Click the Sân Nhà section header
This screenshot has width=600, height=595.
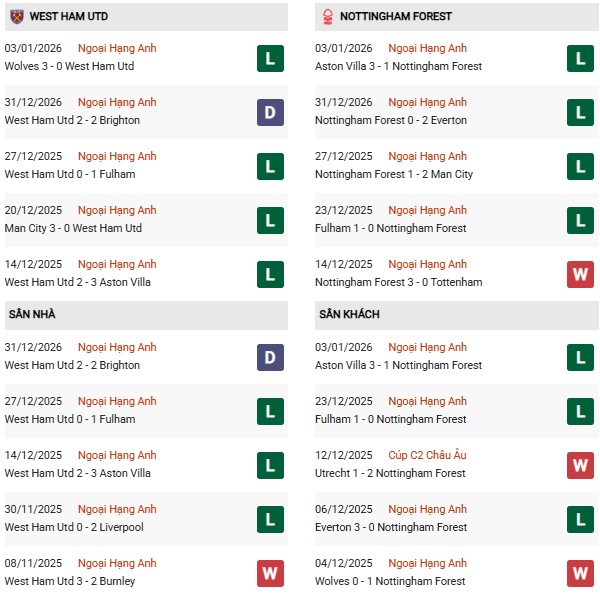[32, 315]
